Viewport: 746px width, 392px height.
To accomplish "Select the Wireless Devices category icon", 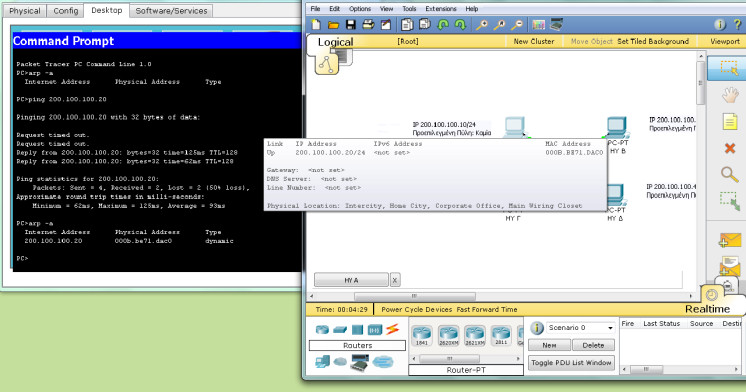I will coord(375,329).
